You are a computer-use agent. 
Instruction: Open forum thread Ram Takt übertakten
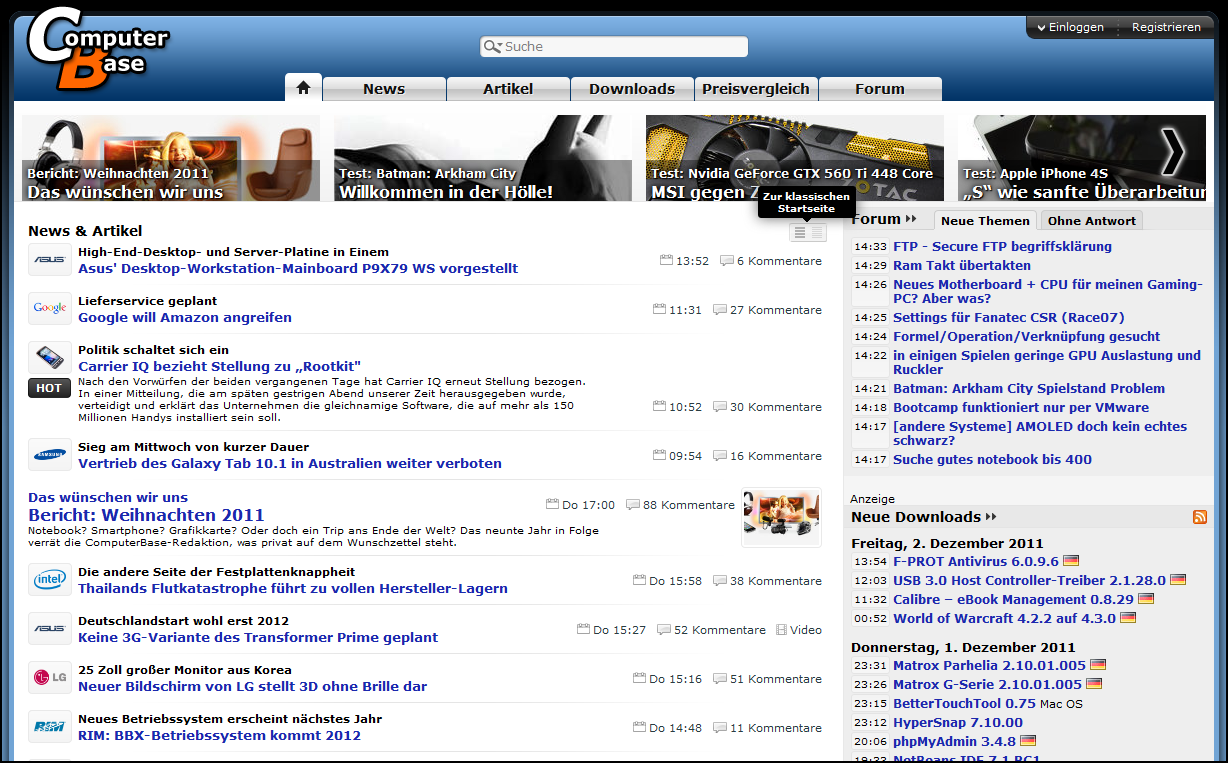(962, 265)
